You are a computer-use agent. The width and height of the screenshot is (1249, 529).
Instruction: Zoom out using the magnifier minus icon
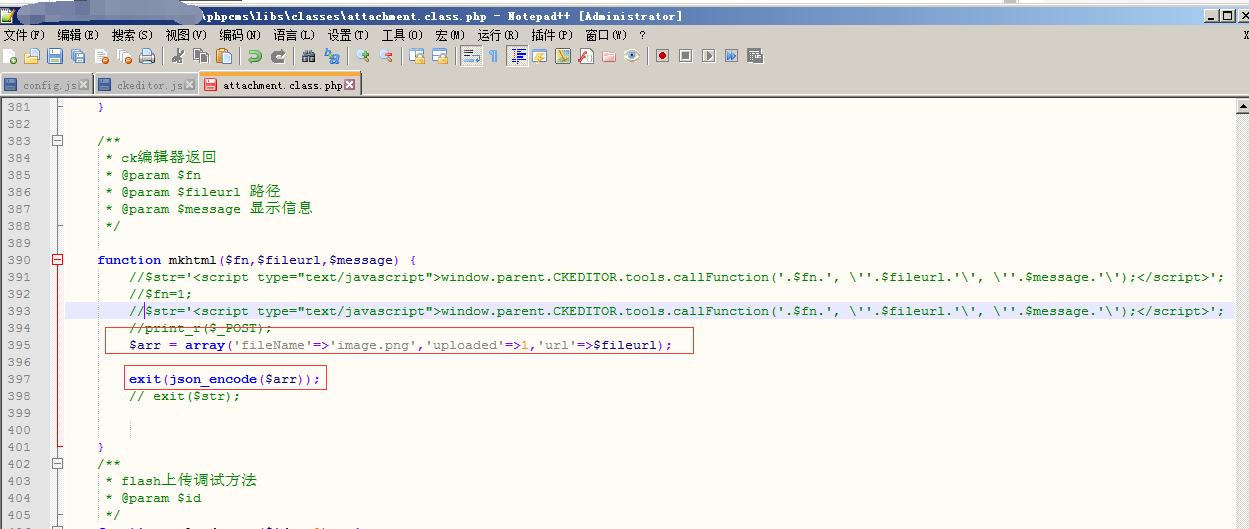pyautogui.click(x=386, y=56)
